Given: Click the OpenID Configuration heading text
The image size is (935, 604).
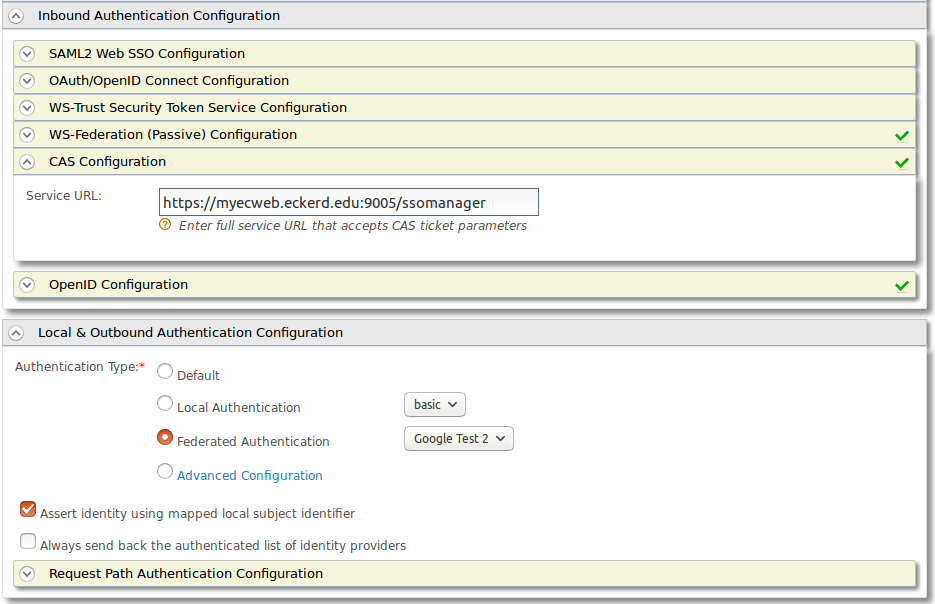Looking at the screenshot, I should 118,285.
